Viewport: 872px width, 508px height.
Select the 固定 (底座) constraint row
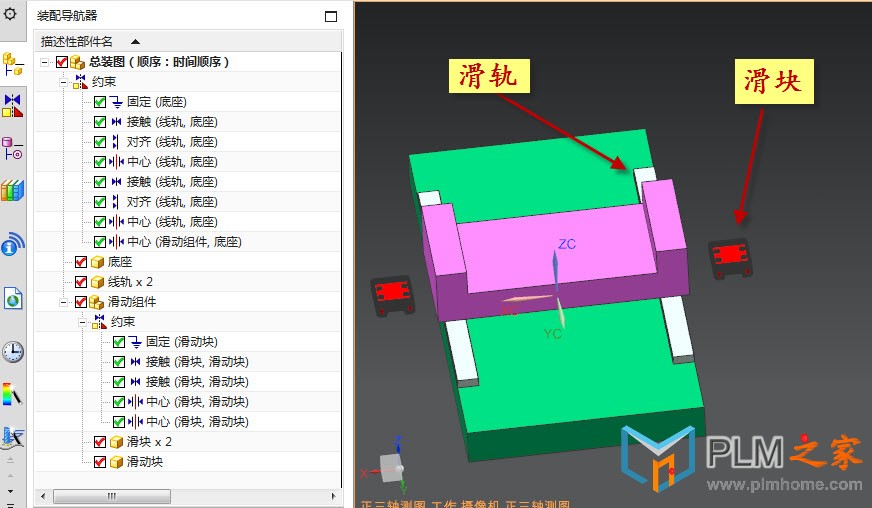(189, 102)
